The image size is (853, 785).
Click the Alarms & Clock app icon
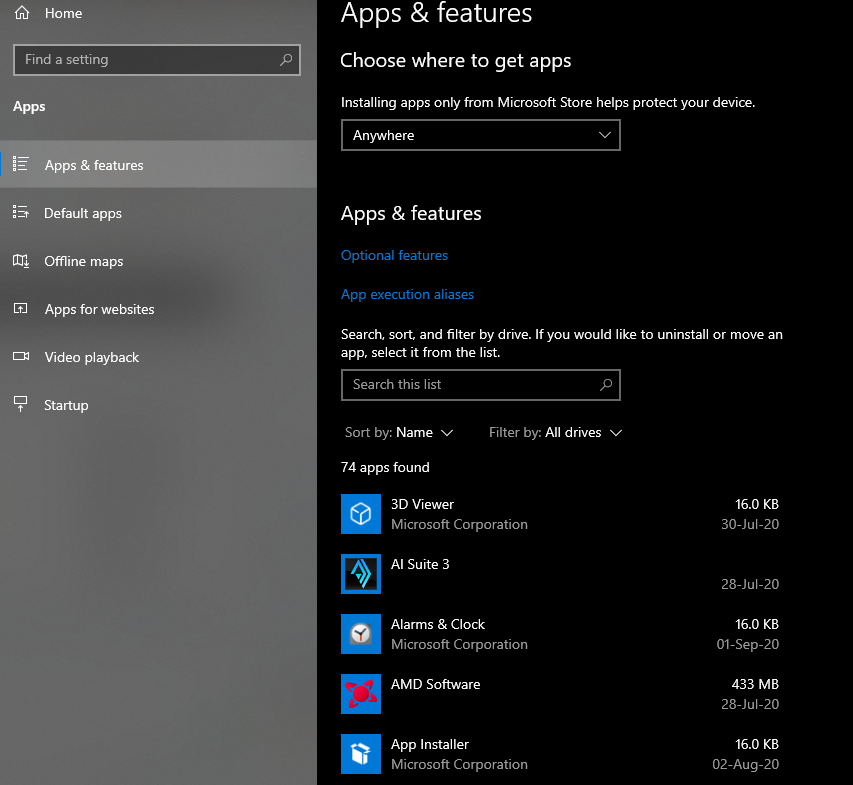tap(360, 634)
